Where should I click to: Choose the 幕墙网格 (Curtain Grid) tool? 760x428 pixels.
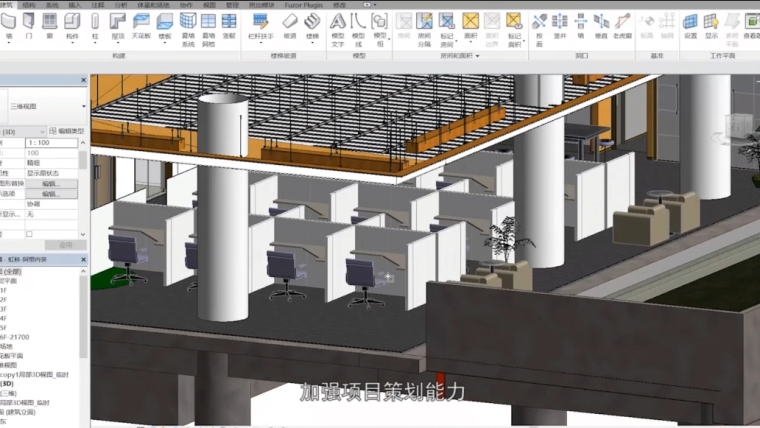pyautogui.click(x=209, y=24)
